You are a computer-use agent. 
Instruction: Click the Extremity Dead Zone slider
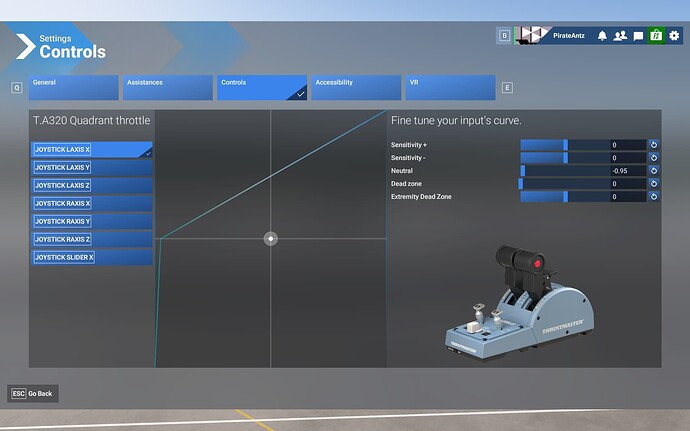point(565,197)
